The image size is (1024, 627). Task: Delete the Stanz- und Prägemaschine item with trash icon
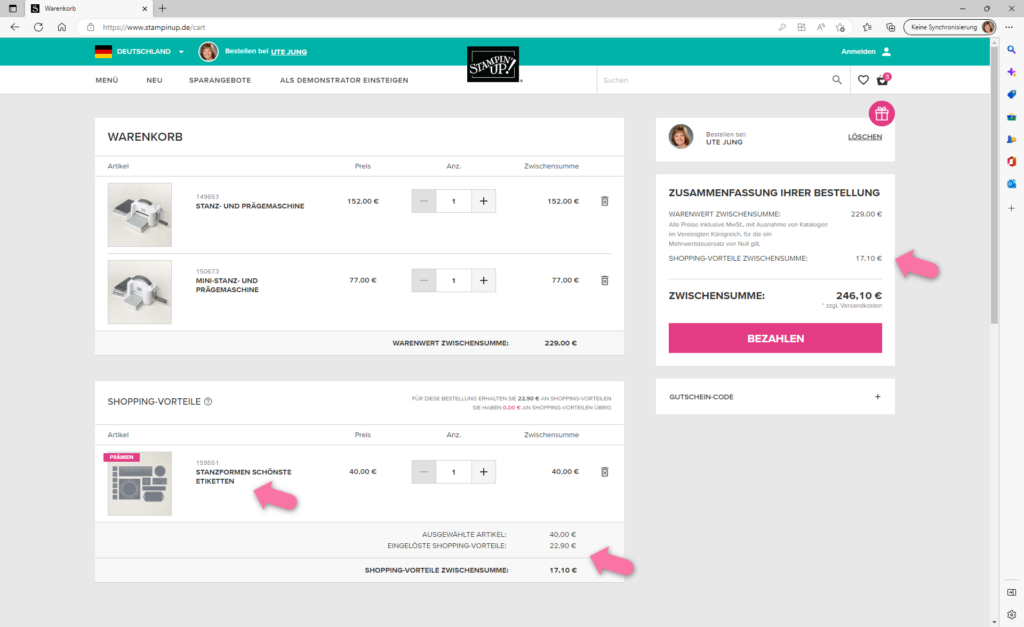click(x=605, y=201)
